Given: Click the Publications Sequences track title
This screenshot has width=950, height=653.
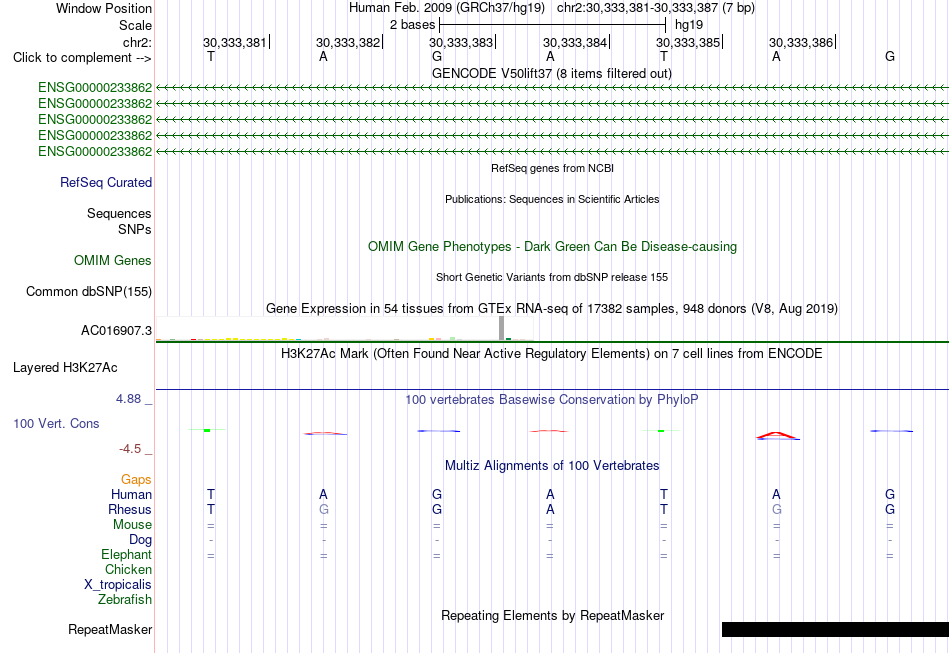Looking at the screenshot, I should click(x=552, y=199).
